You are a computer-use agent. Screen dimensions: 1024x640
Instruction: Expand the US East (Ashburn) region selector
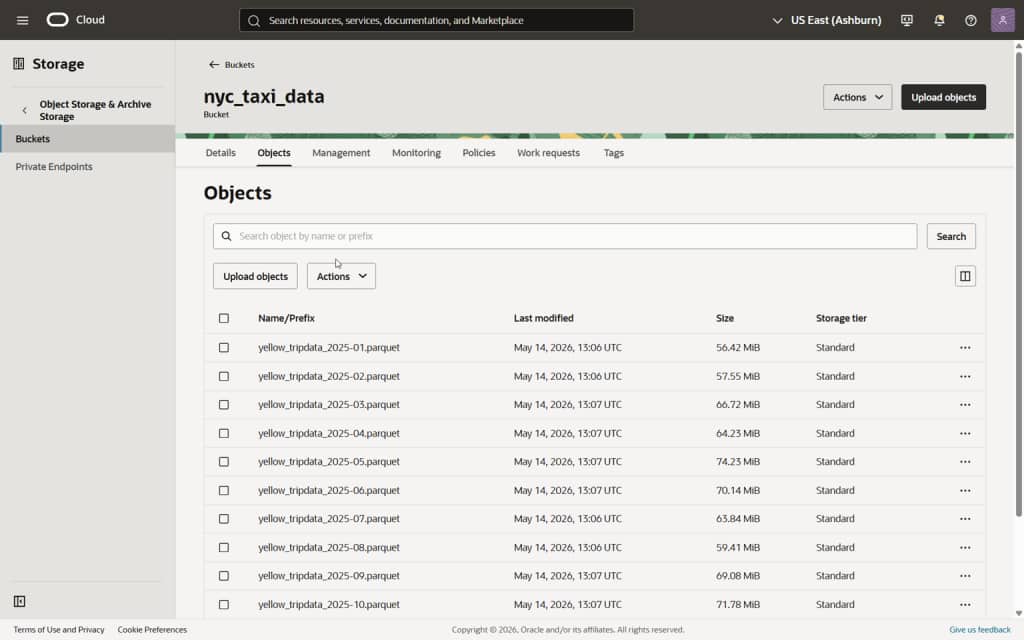coord(826,20)
